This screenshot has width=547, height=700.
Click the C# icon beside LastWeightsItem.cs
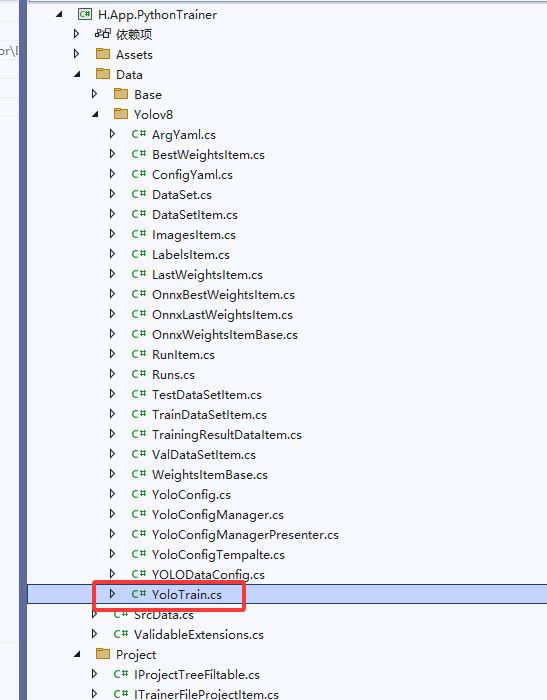click(139, 274)
